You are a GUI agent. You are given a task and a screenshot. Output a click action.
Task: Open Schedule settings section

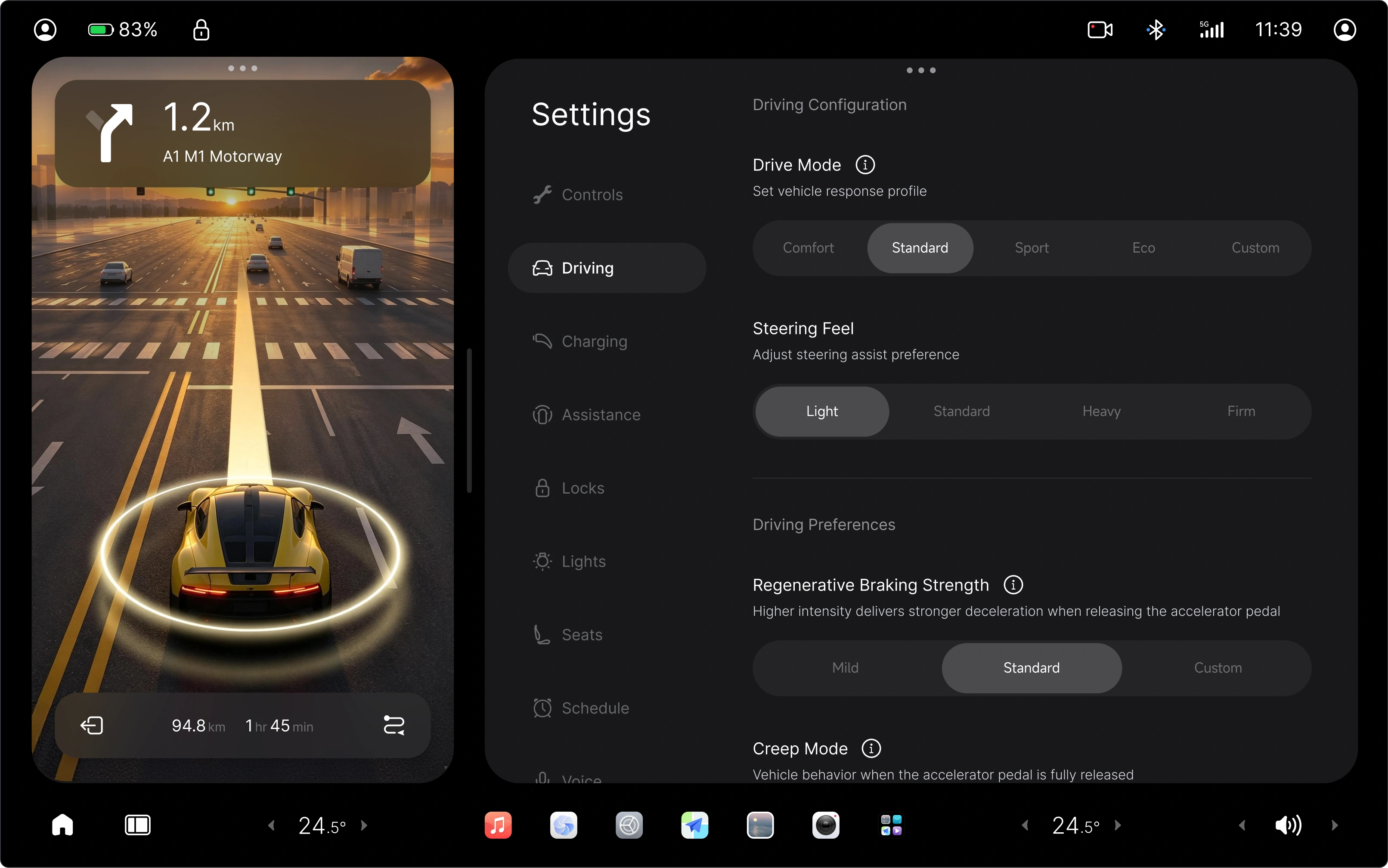607,708
